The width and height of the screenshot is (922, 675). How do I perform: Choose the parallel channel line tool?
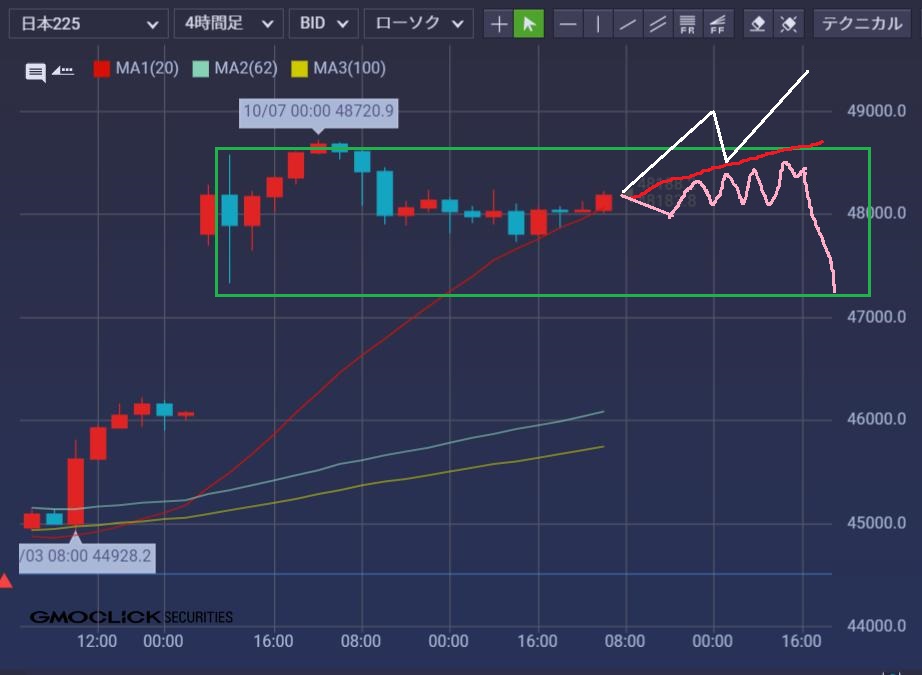657,24
